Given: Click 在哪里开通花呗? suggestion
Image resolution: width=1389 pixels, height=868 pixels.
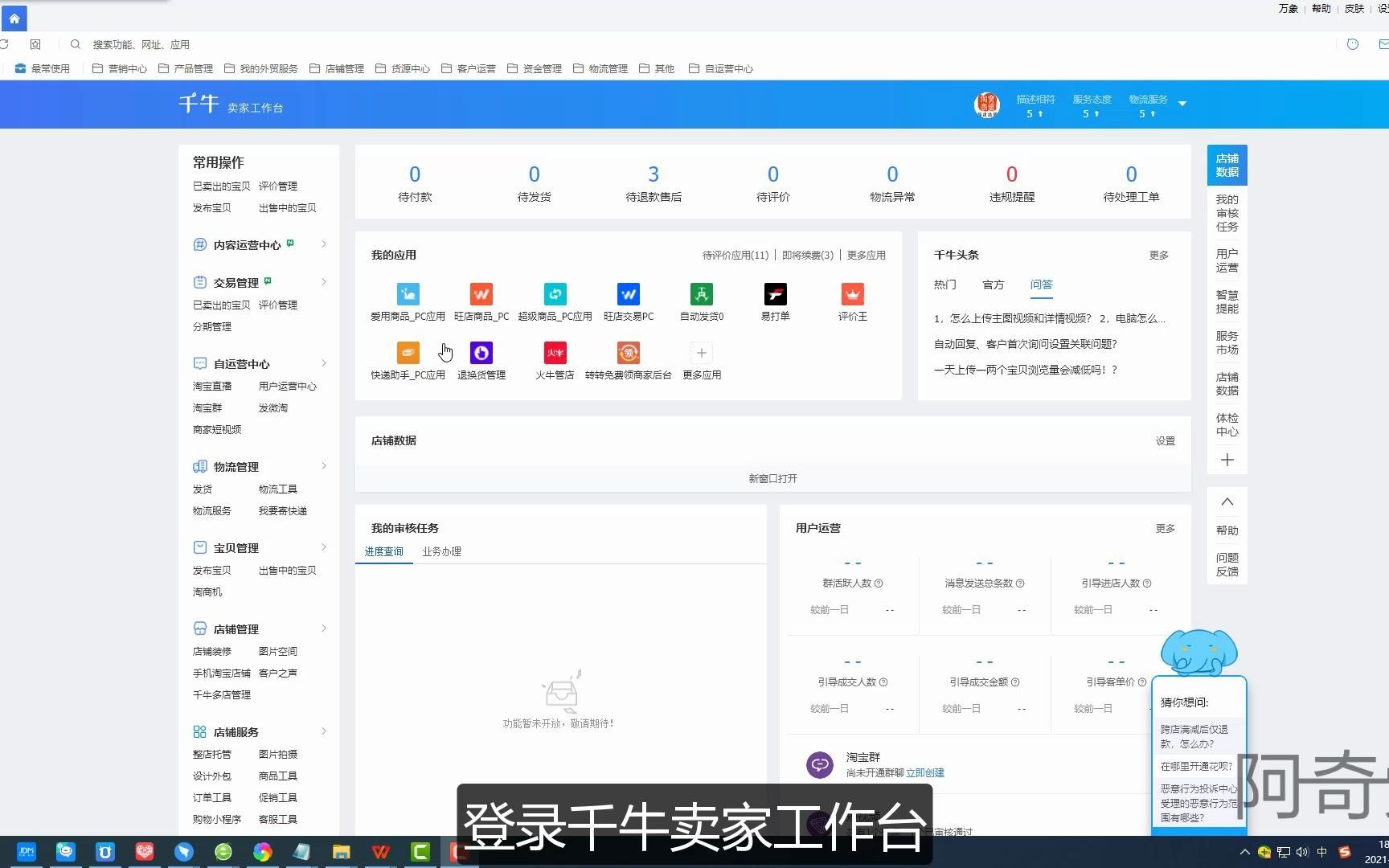Looking at the screenshot, I should click(x=1197, y=767).
